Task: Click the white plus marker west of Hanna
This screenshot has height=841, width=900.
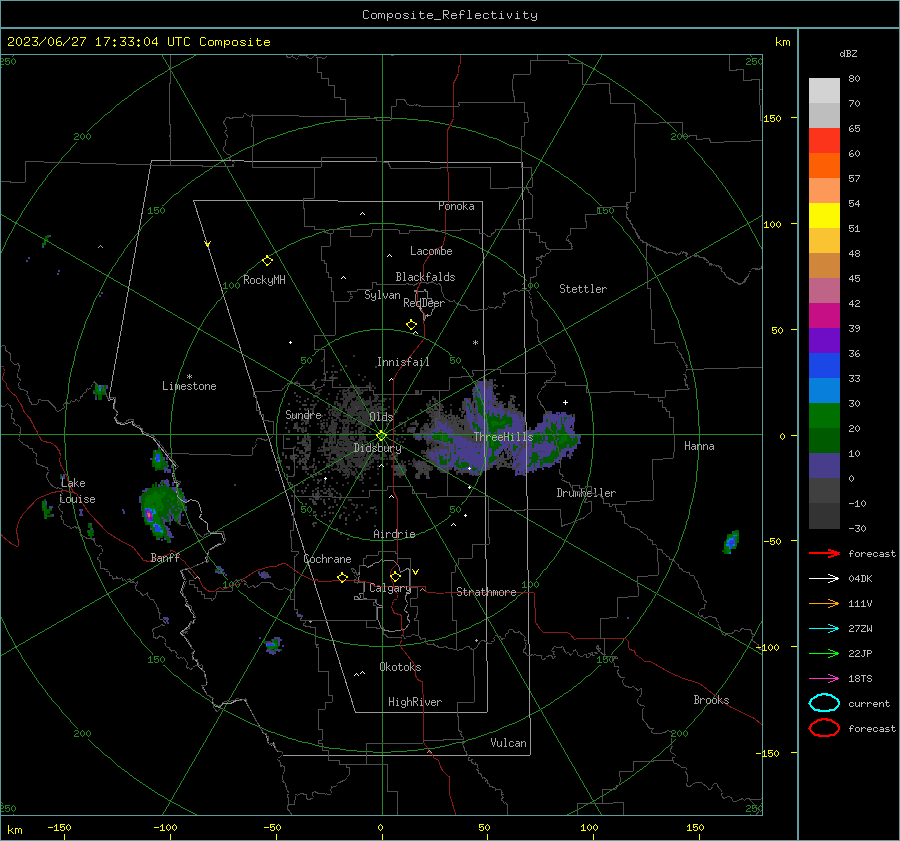Action: pyautogui.click(x=565, y=402)
